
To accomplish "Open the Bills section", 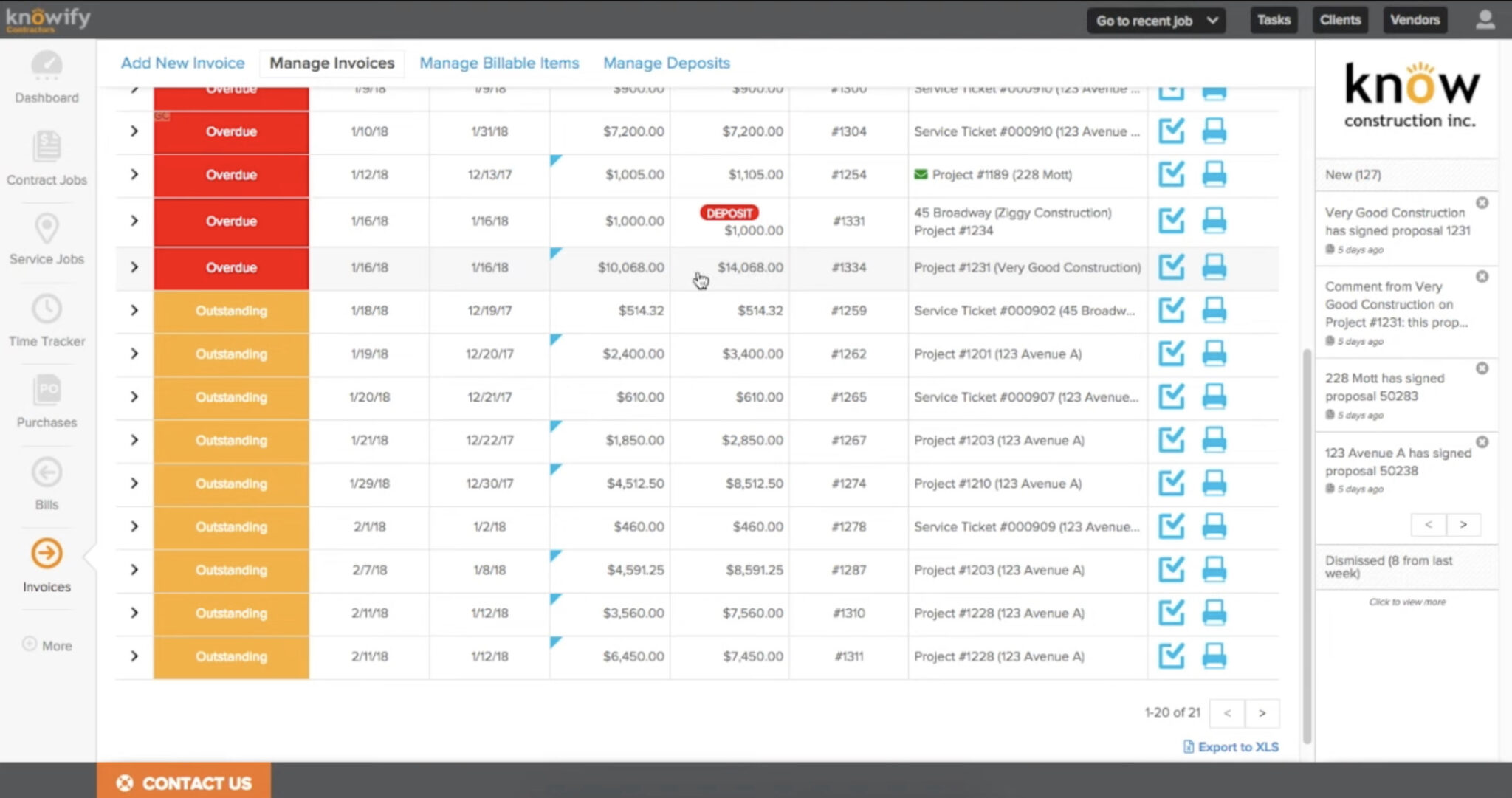I will coord(46,481).
